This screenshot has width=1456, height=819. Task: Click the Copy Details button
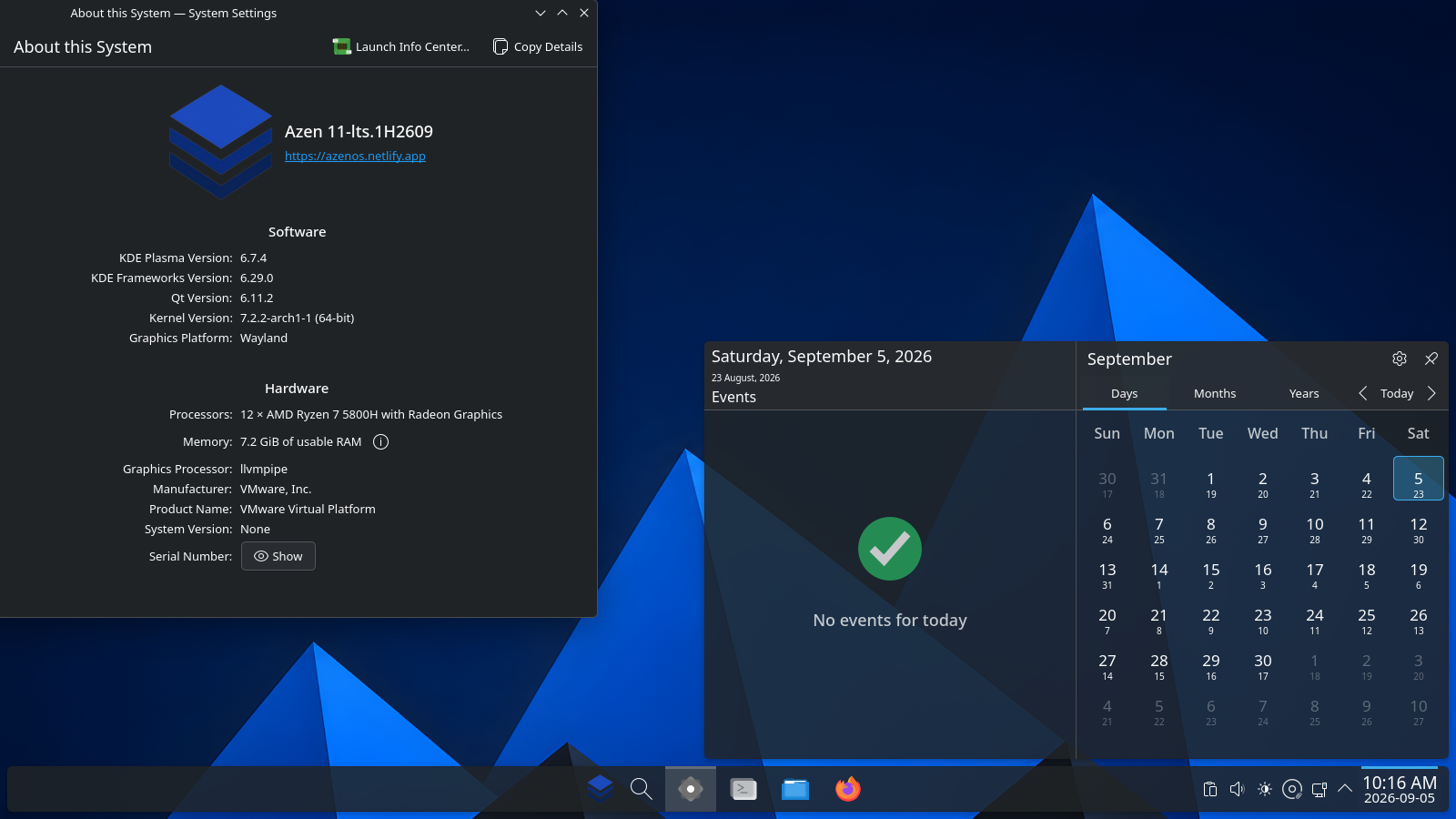click(x=538, y=46)
